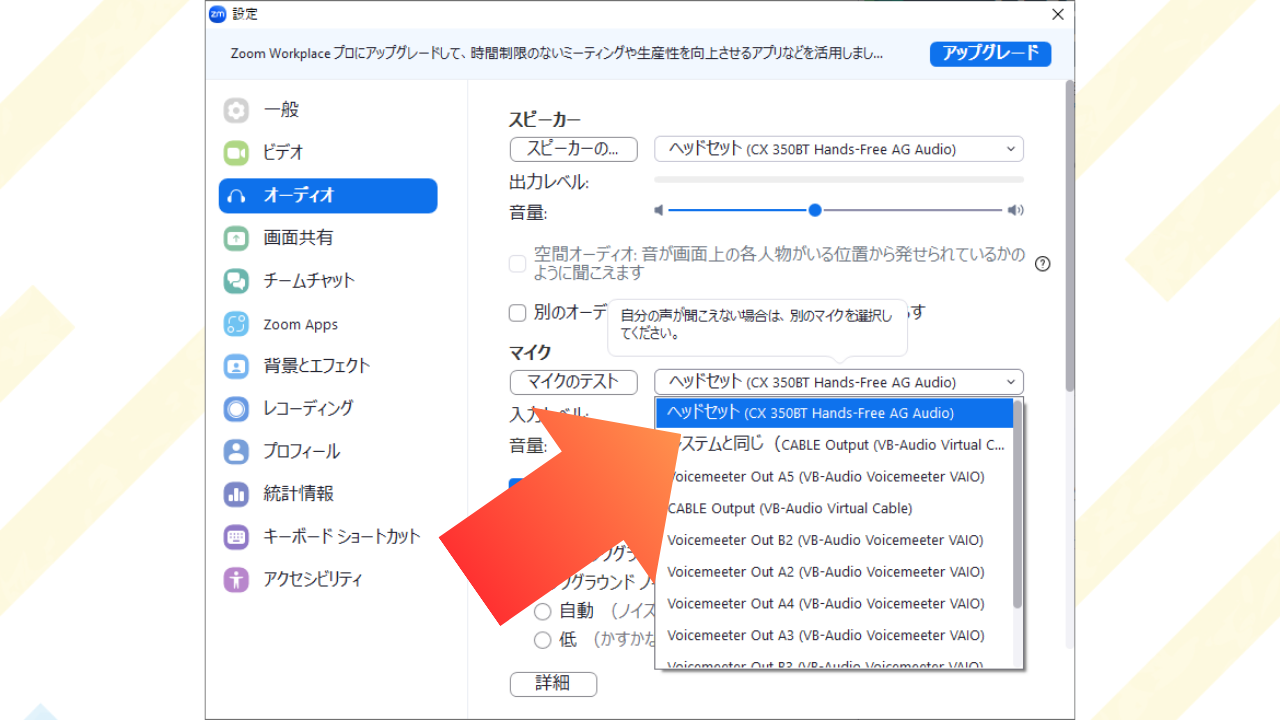Click the スピーカーの... test button
The width and height of the screenshot is (1280, 720).
(x=573, y=149)
